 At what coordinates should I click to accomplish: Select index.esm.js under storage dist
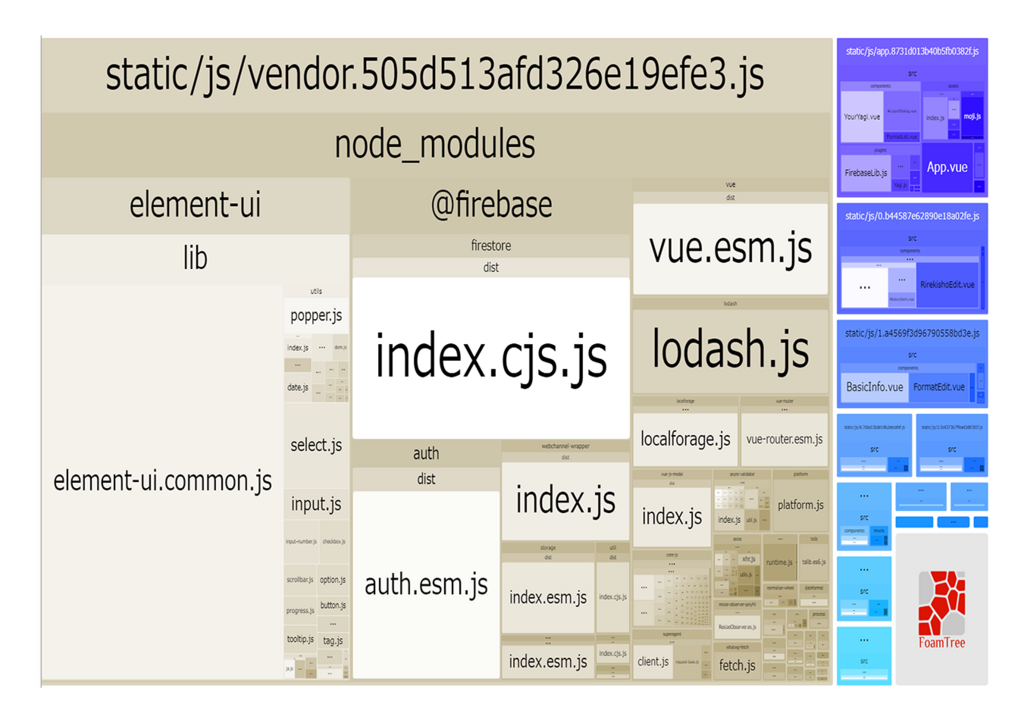pyautogui.click(x=548, y=598)
